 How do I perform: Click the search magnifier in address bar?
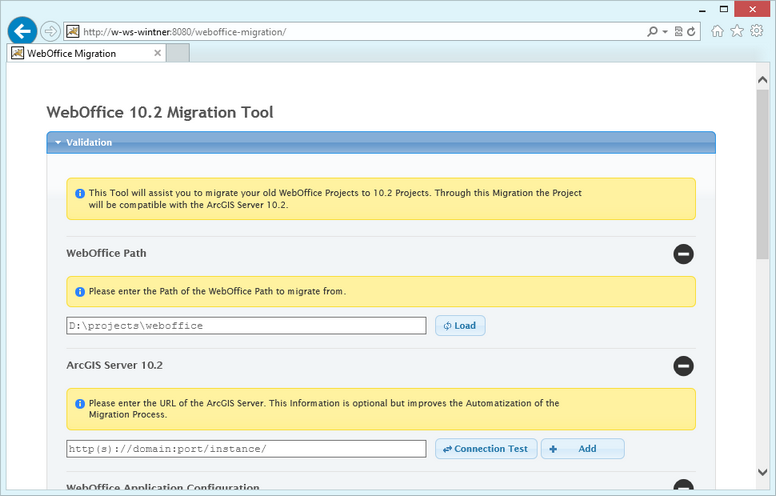coord(652,32)
